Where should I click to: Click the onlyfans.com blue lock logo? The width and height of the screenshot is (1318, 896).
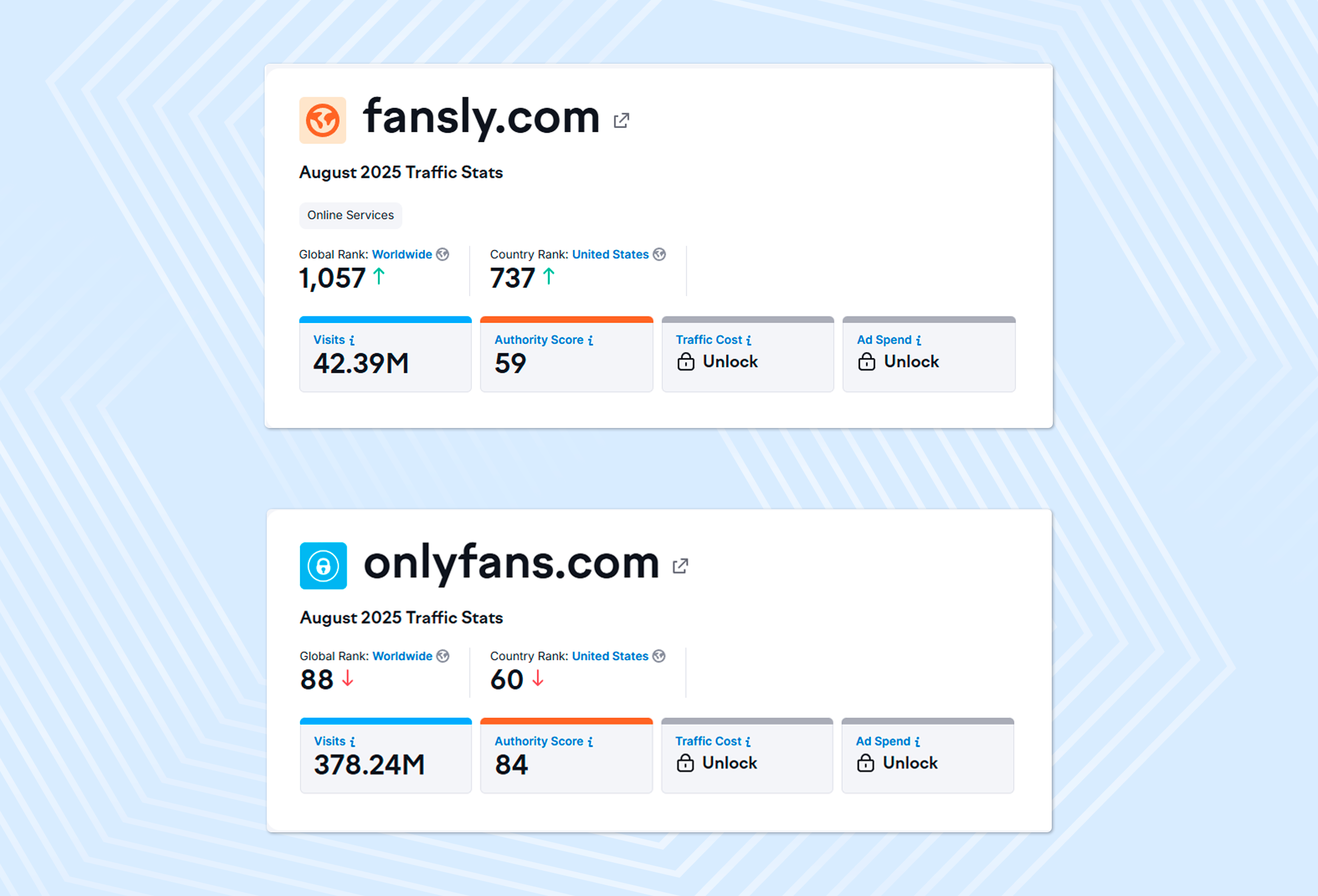coord(323,566)
